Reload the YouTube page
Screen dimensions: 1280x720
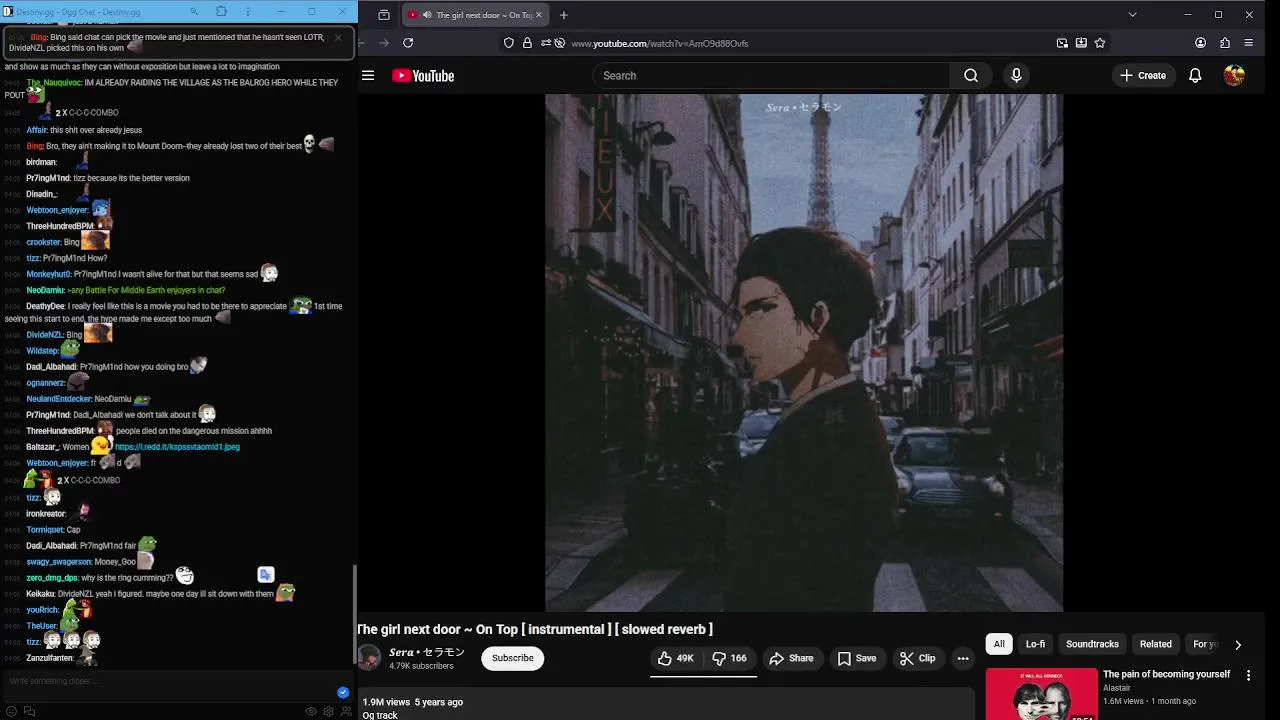(x=408, y=43)
